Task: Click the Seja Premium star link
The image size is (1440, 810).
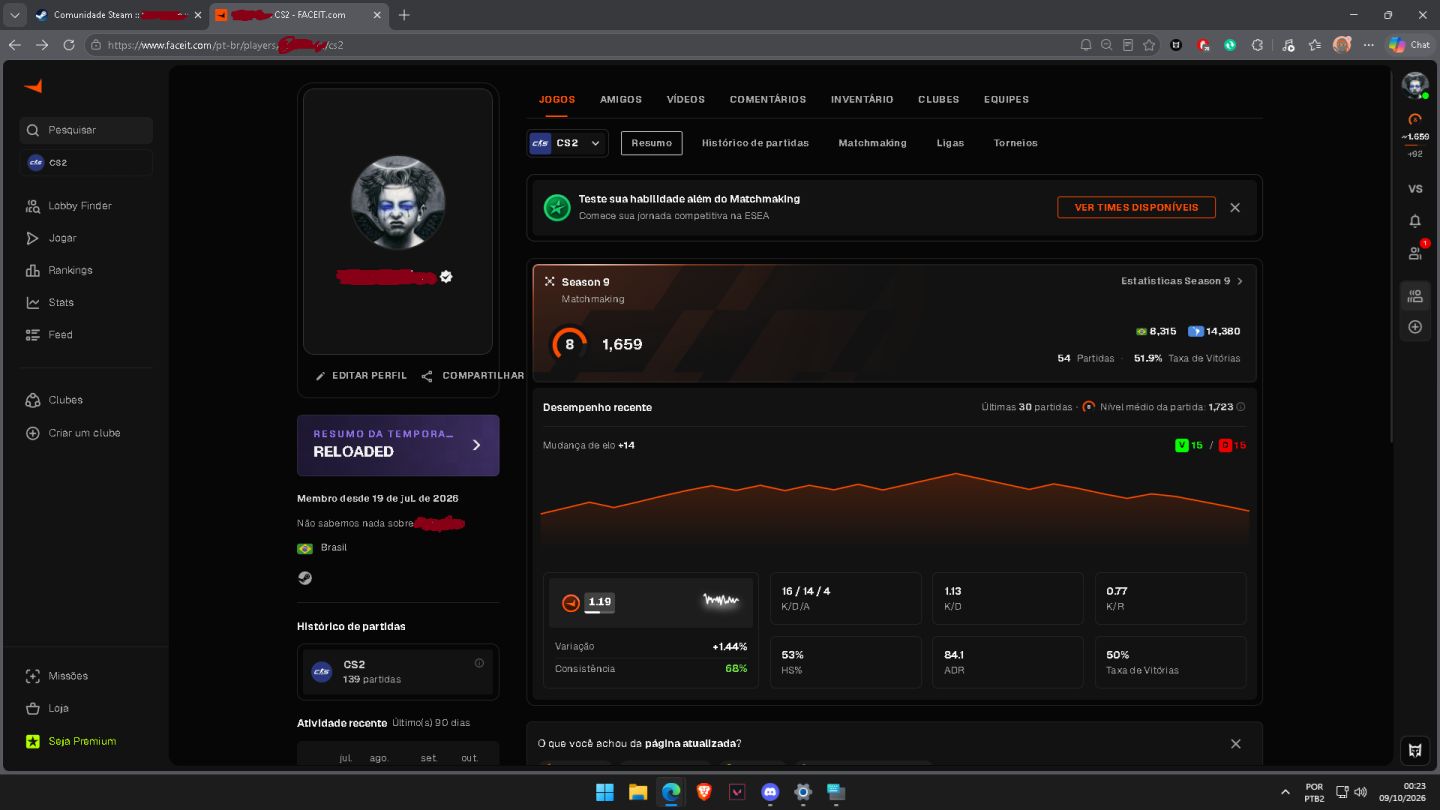Action: tap(70, 741)
